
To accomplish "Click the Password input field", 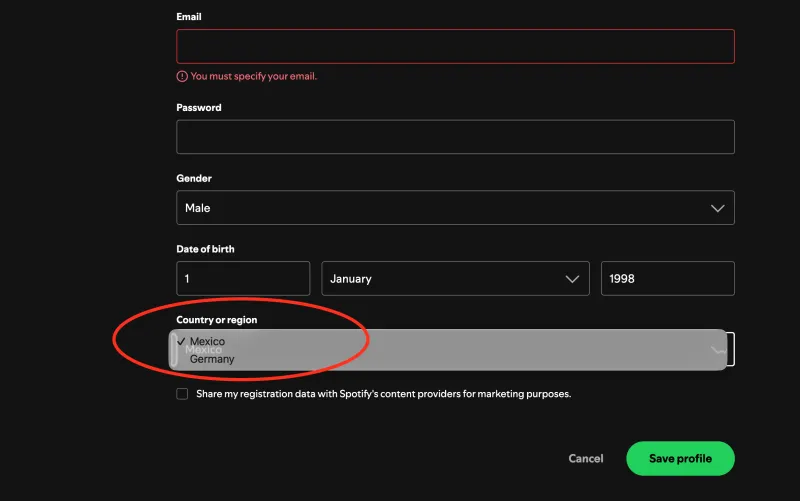I will [455, 137].
